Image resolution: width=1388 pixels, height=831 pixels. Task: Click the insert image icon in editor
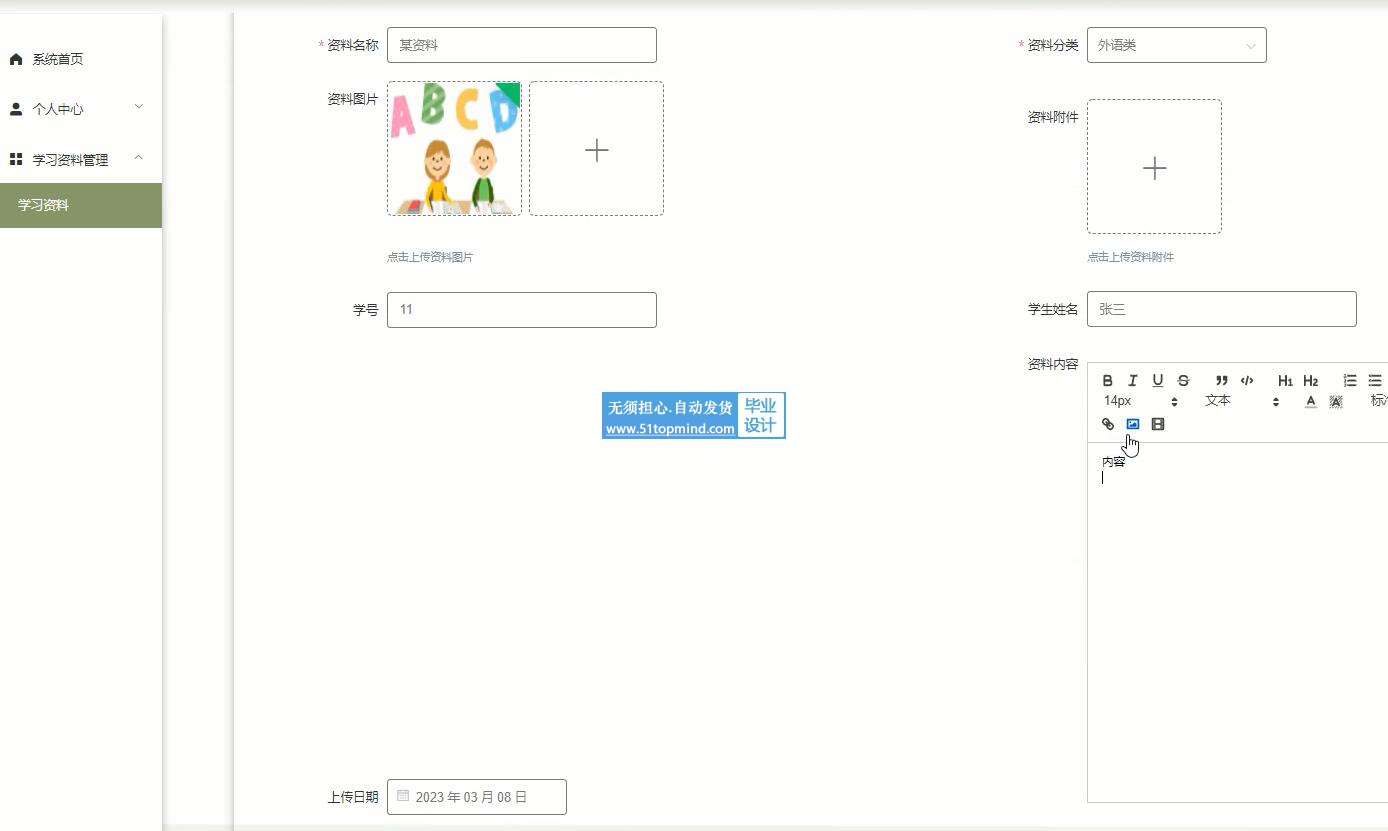tap(1132, 424)
